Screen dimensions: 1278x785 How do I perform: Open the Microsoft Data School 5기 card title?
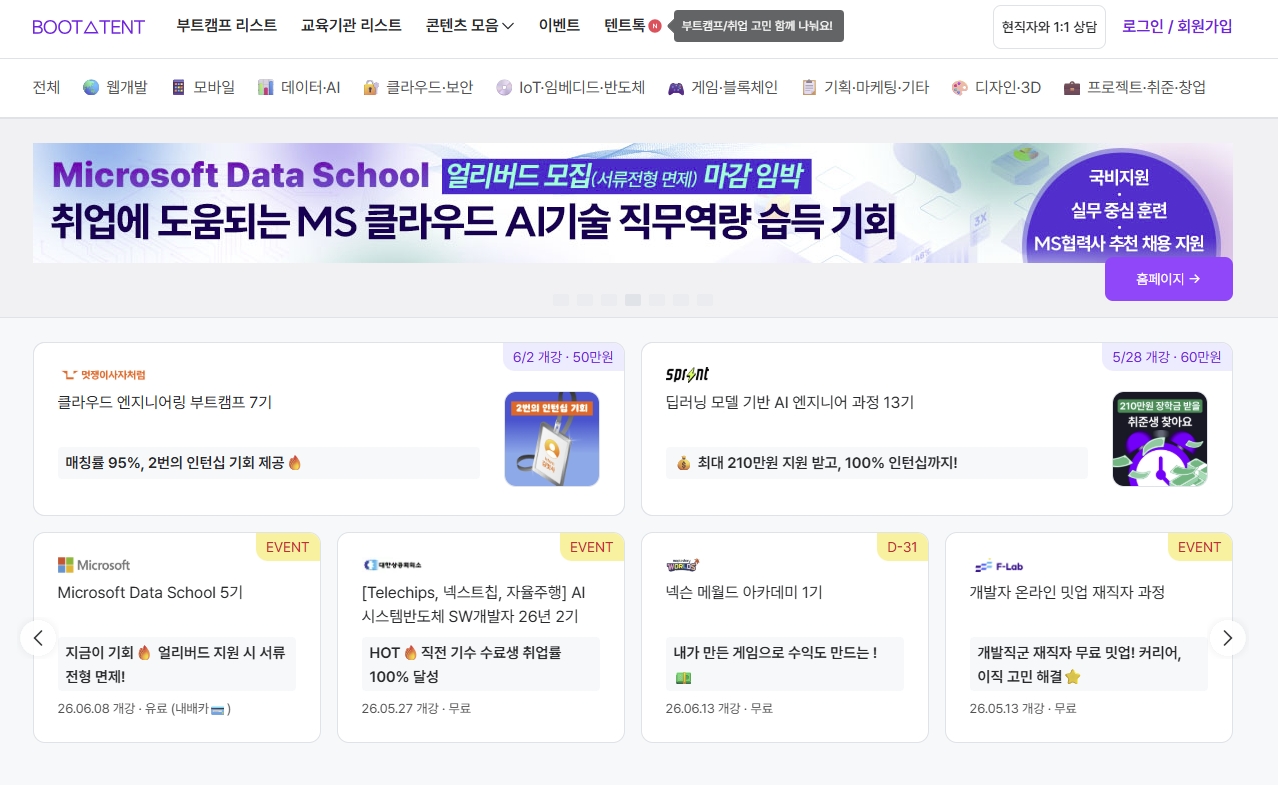coord(150,592)
